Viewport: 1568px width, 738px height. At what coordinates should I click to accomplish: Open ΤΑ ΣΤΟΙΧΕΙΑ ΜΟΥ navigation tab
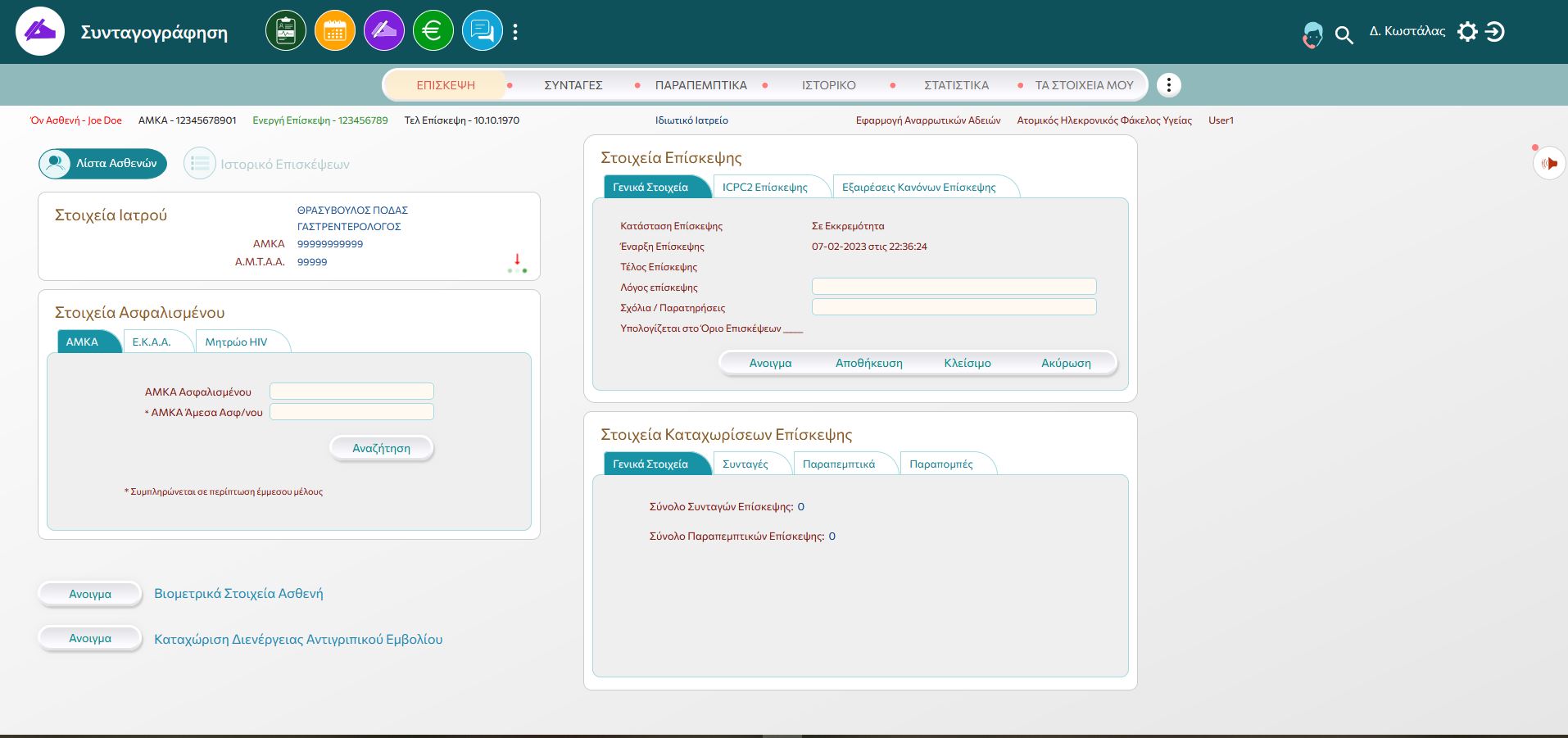coord(1085,85)
